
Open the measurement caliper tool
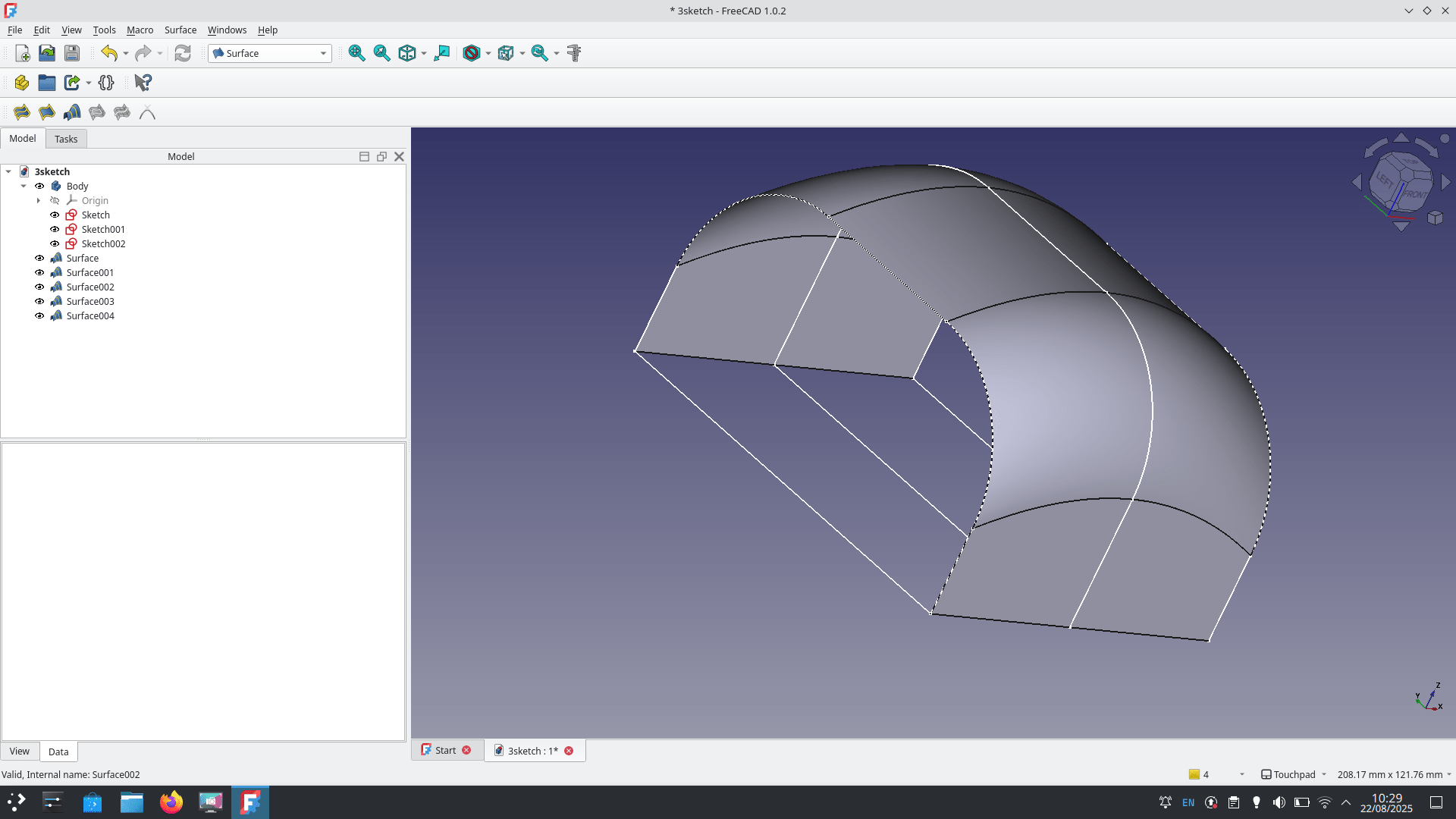[574, 53]
